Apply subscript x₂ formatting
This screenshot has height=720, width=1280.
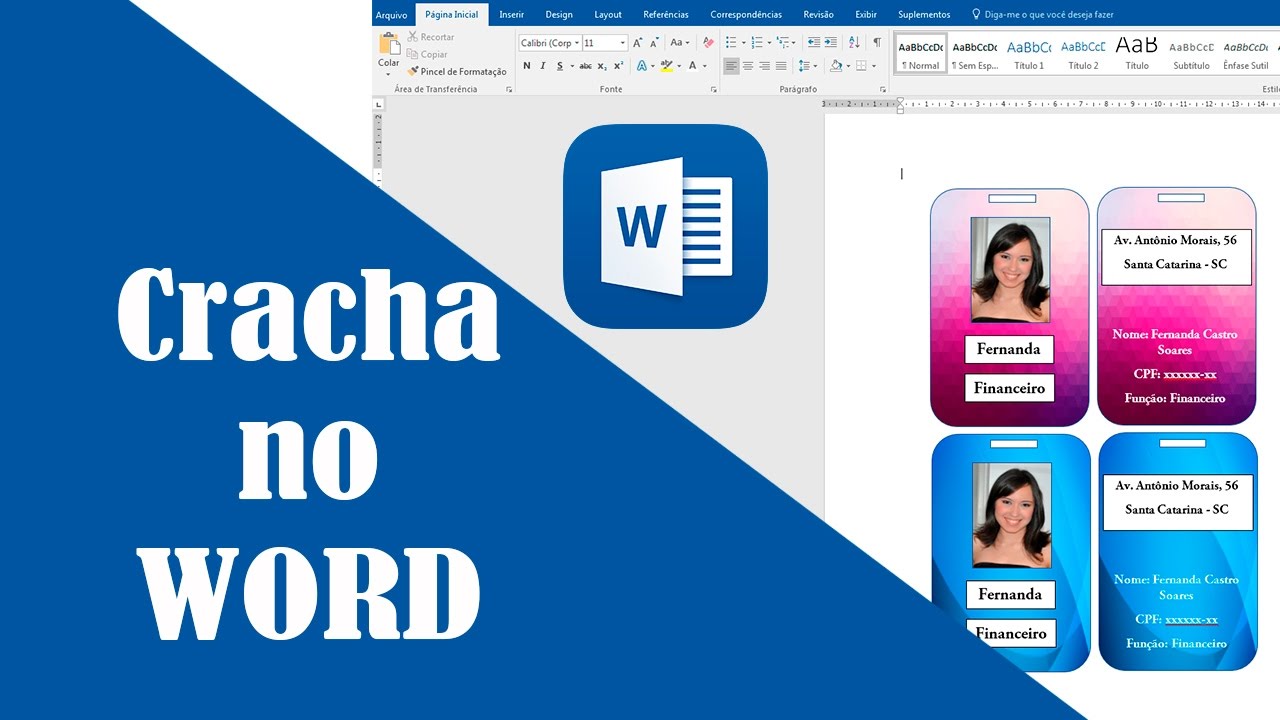602,66
